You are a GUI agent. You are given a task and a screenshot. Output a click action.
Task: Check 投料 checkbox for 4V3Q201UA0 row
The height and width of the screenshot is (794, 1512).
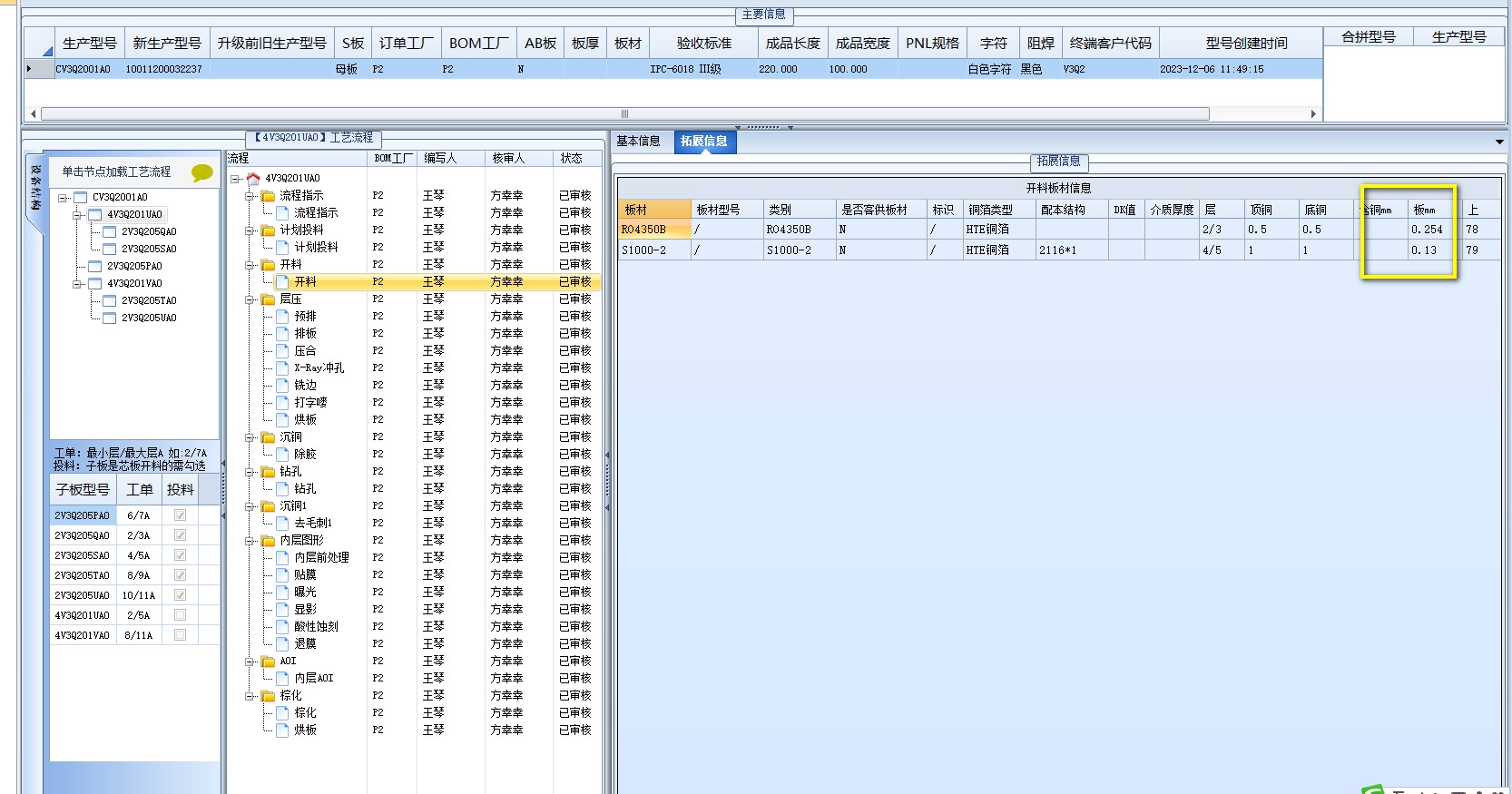pos(180,615)
